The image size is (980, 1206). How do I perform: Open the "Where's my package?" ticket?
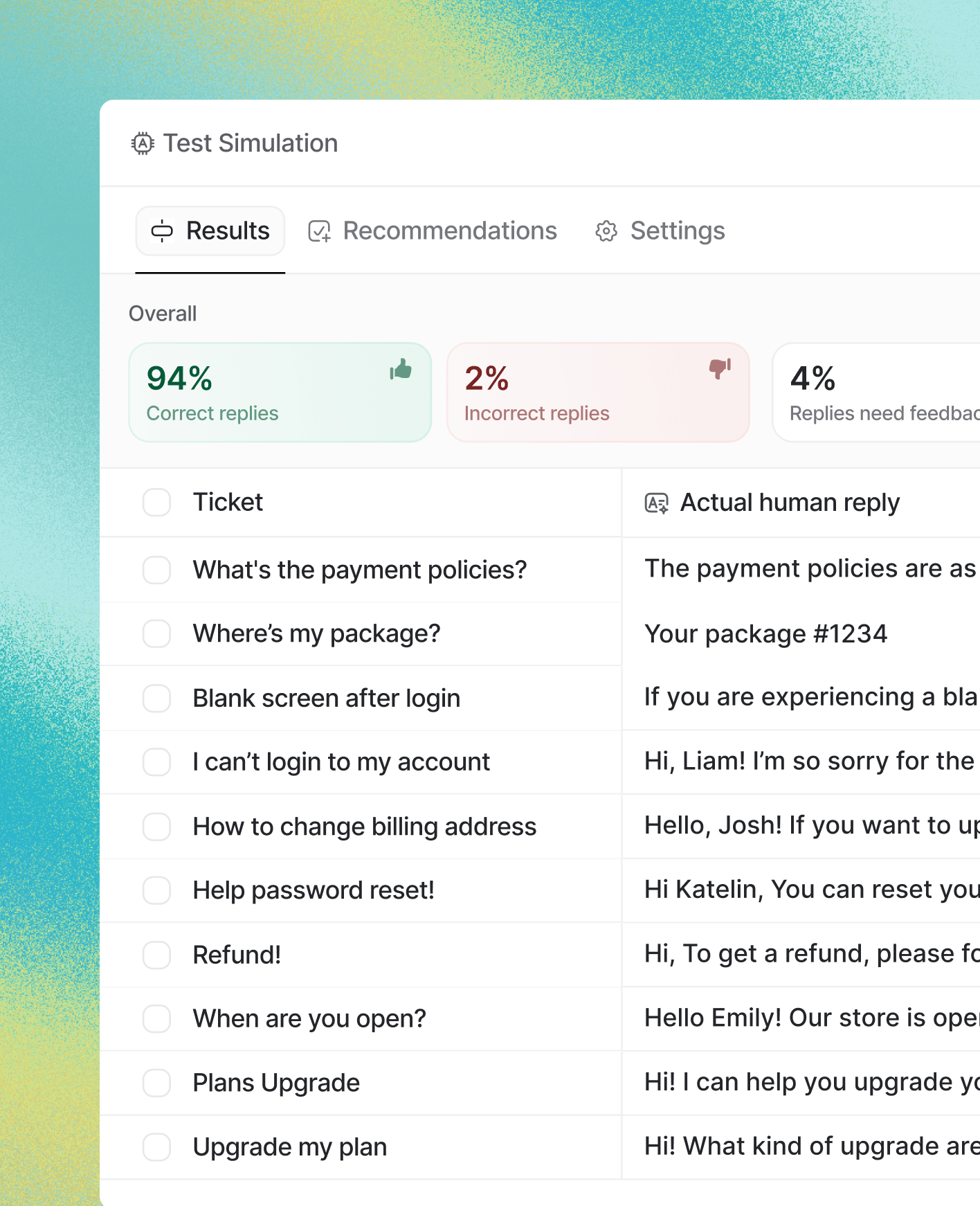point(316,634)
